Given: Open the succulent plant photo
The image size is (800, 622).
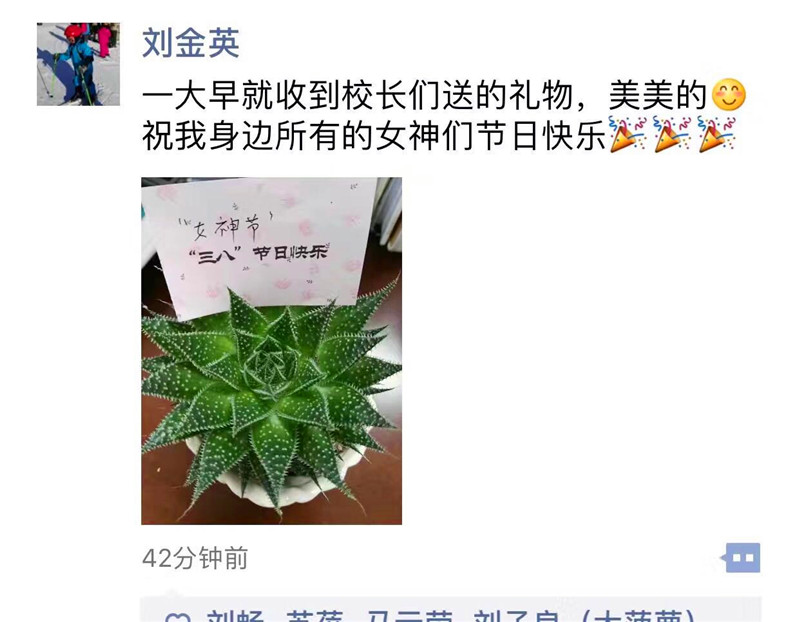Looking at the screenshot, I should (271, 351).
